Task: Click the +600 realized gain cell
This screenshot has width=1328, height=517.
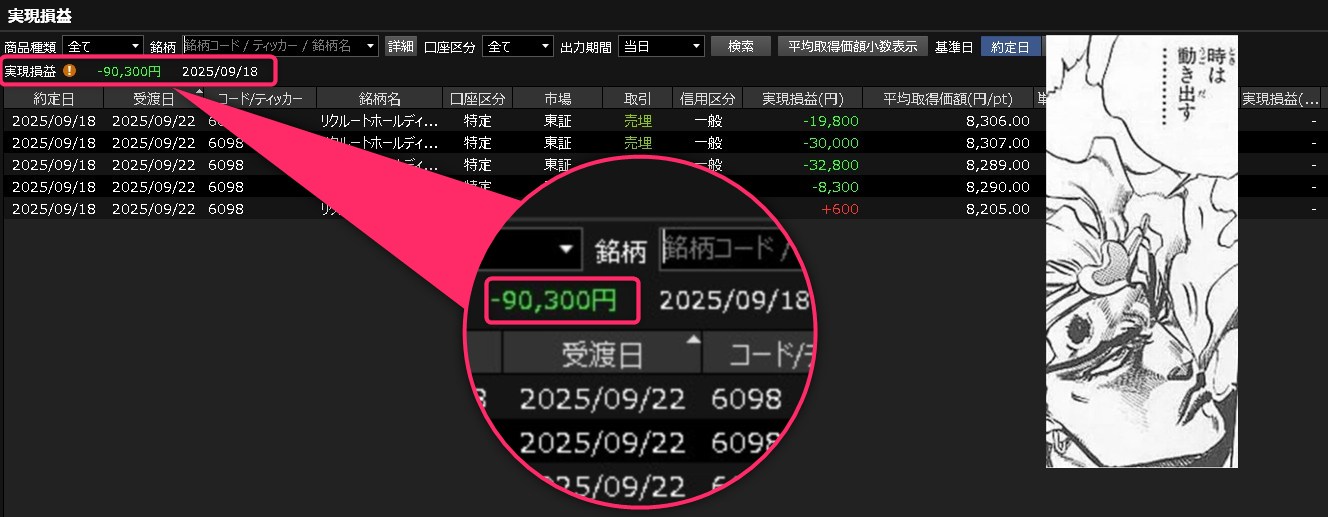Action: coord(840,209)
